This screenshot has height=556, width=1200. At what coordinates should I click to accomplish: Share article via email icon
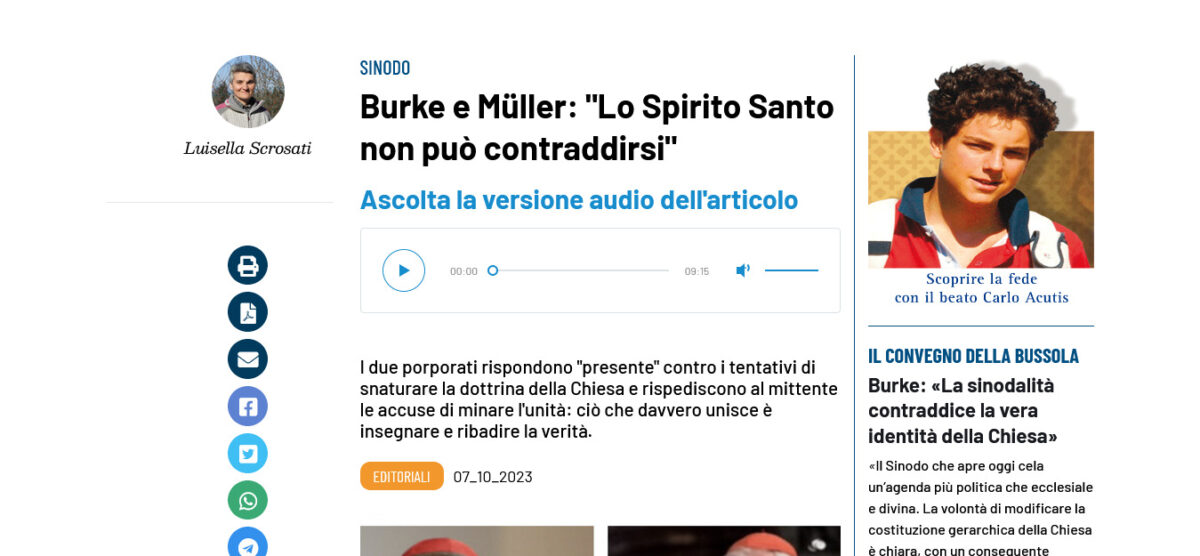248,359
